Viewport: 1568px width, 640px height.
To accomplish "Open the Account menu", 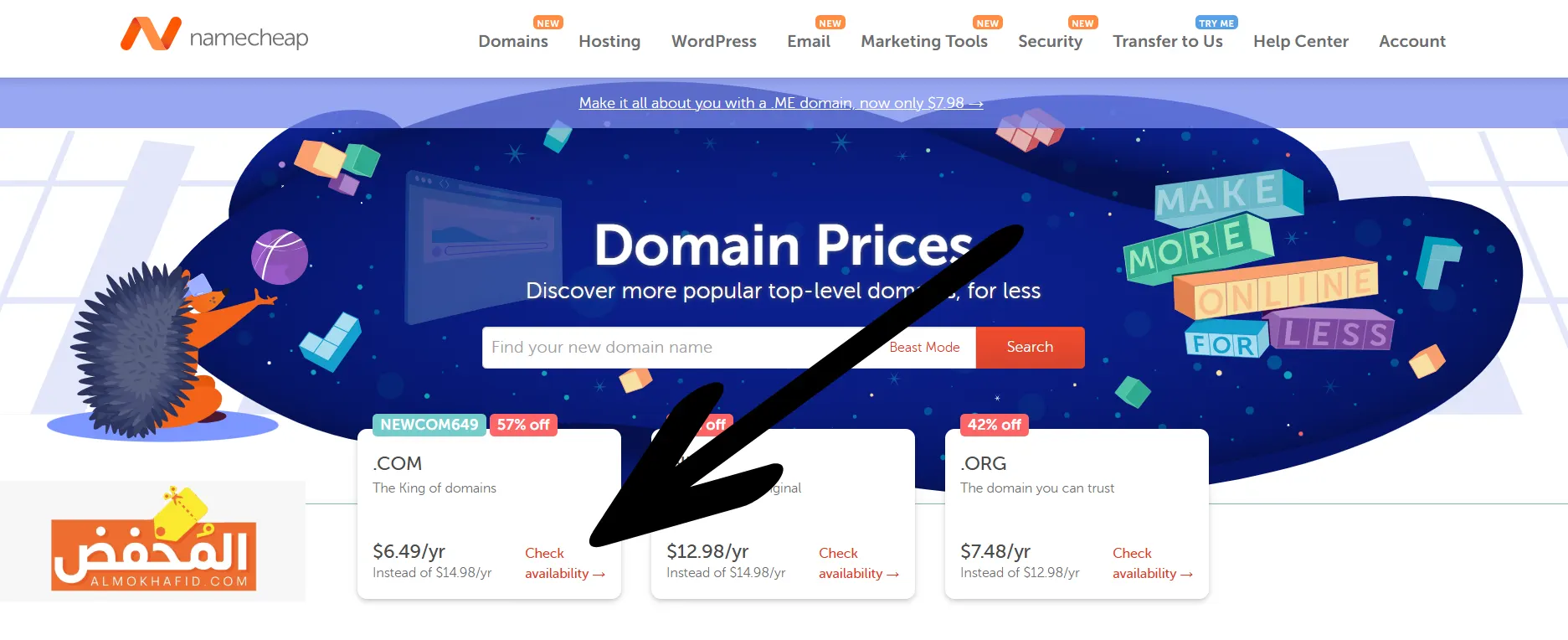I will pos(1412,41).
